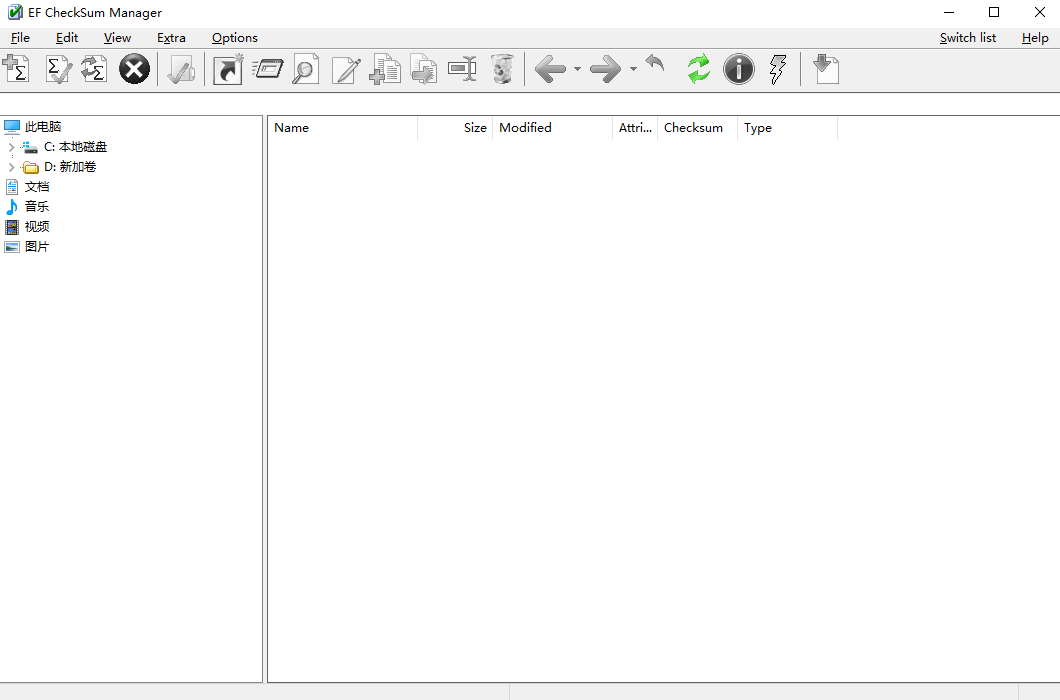Expand the D: 新加卷 drive node
This screenshot has height=700, width=1060.
11,167
